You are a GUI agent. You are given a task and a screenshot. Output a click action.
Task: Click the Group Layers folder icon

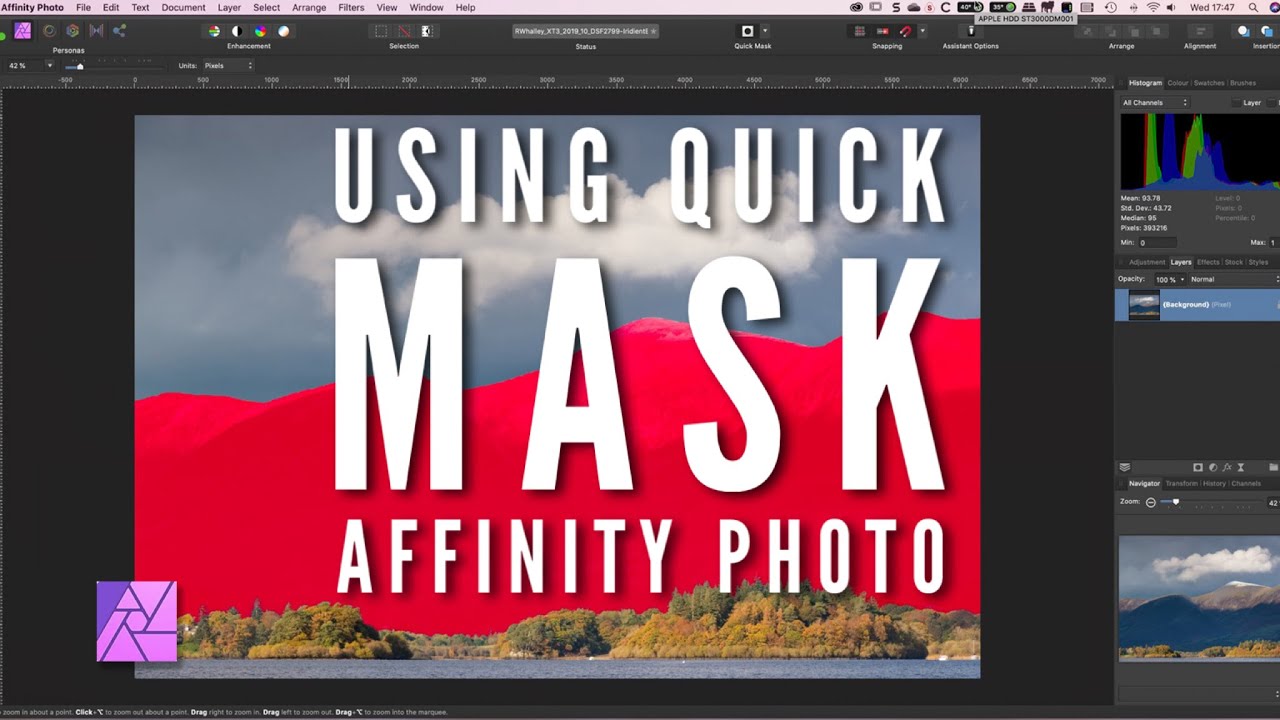[1274, 467]
